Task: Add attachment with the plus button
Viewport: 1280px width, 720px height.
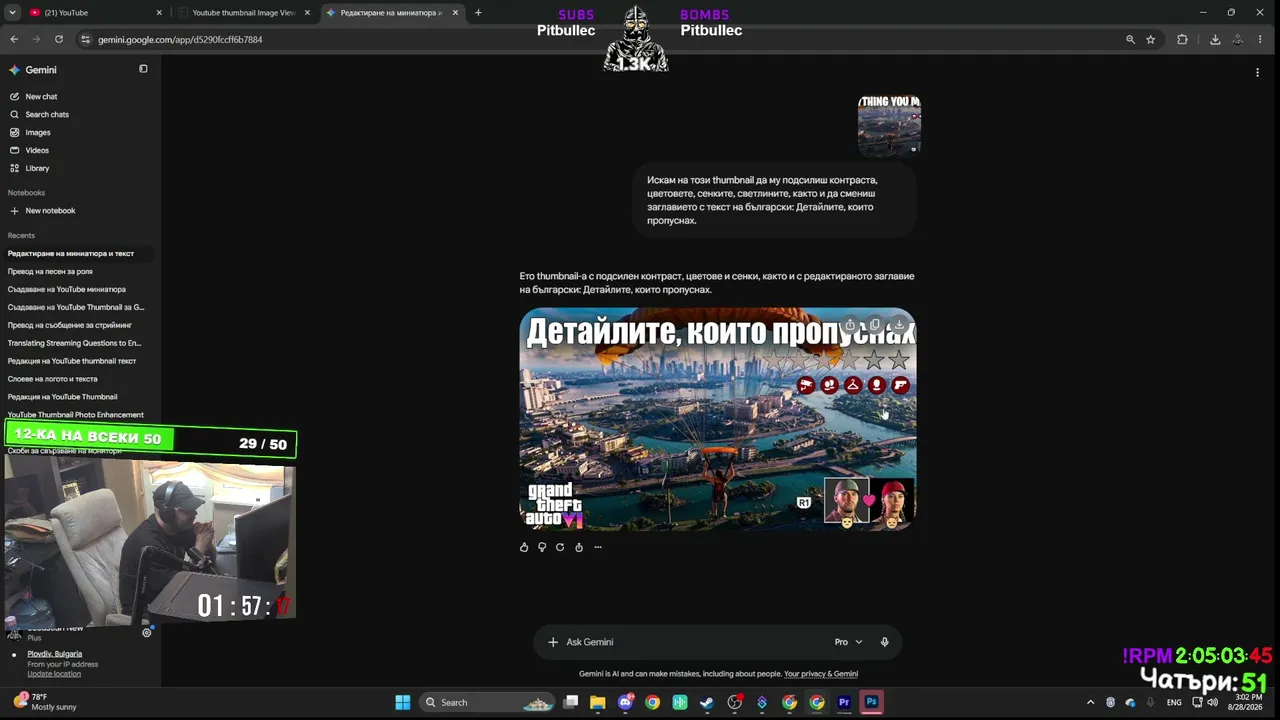Action: click(x=553, y=642)
